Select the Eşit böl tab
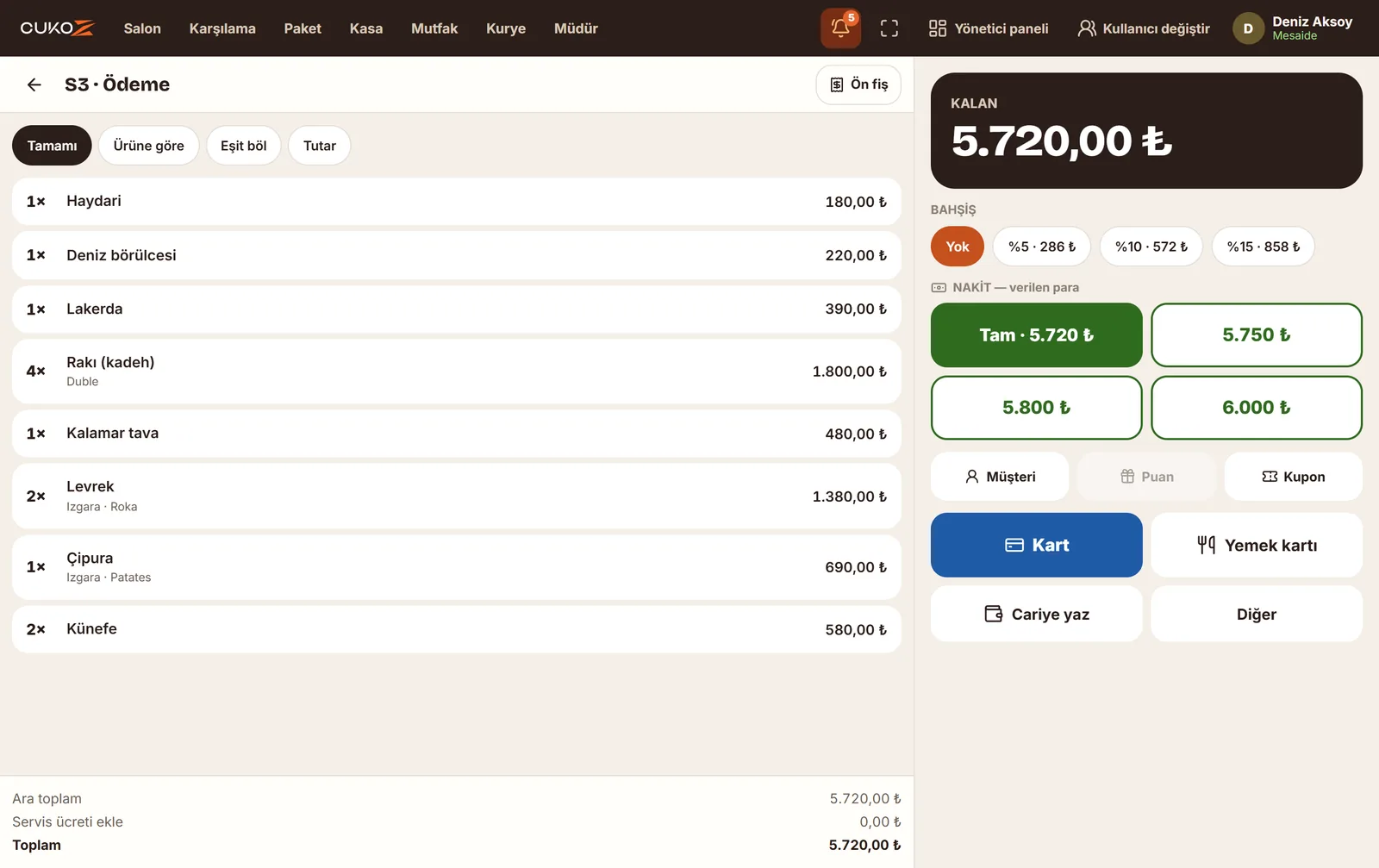 244,146
